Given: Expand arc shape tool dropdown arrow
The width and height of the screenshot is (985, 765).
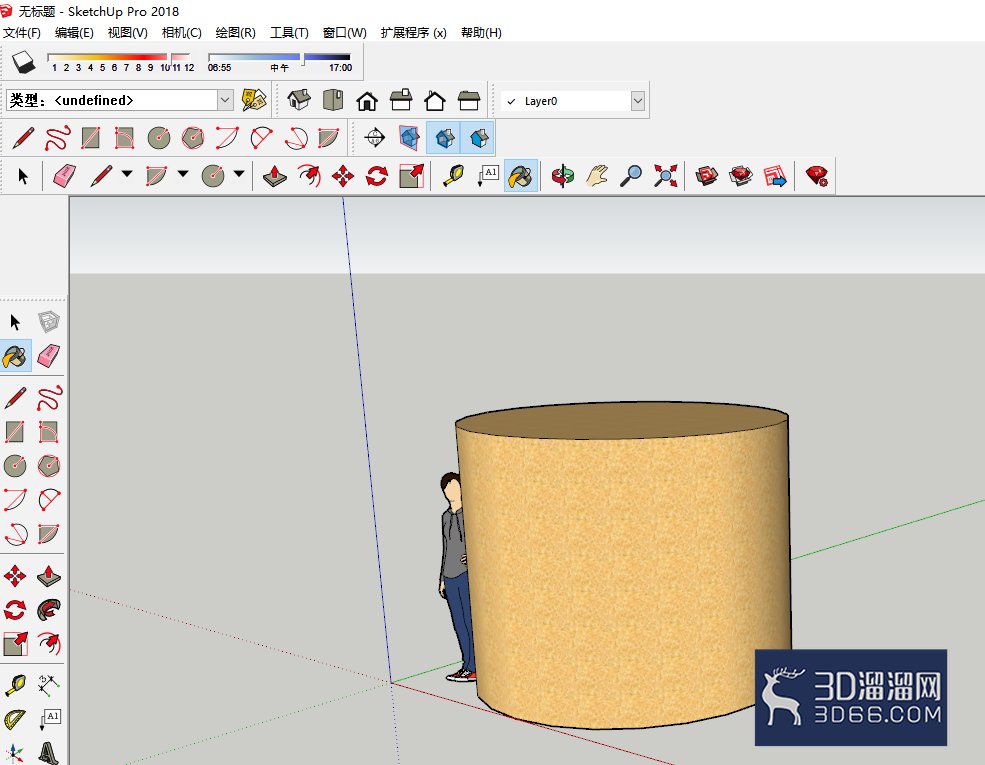Looking at the screenshot, I should tap(183, 174).
